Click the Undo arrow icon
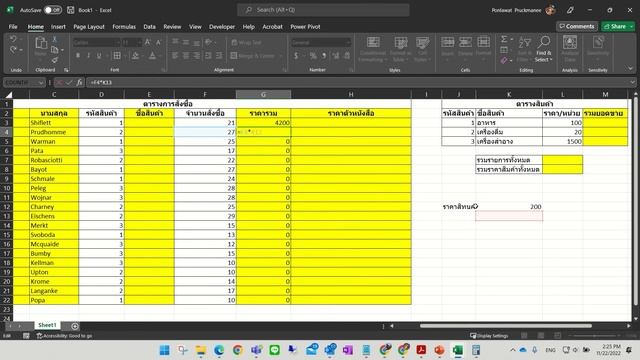This screenshot has height=360, width=640. 13,39
